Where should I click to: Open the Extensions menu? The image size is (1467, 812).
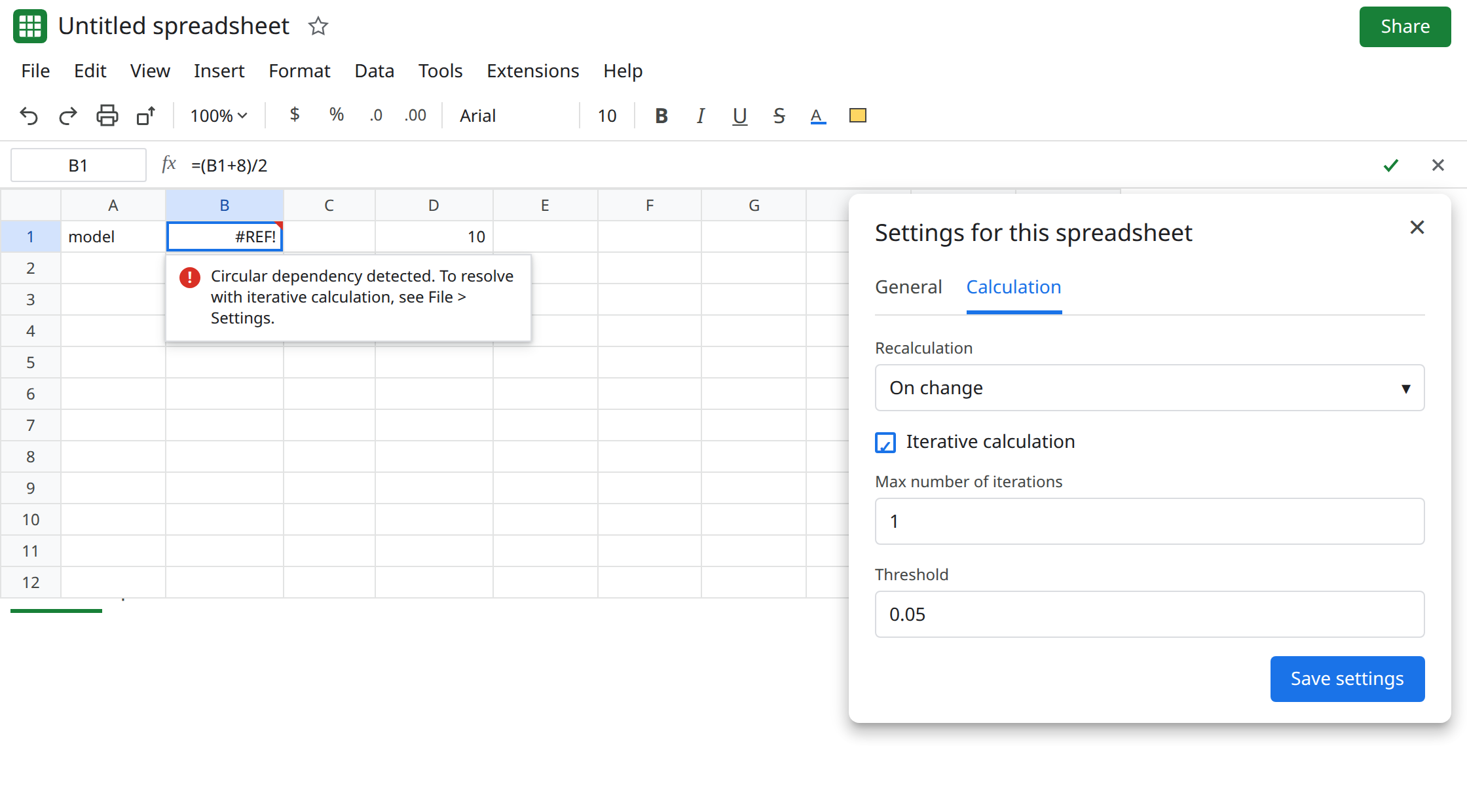point(533,71)
